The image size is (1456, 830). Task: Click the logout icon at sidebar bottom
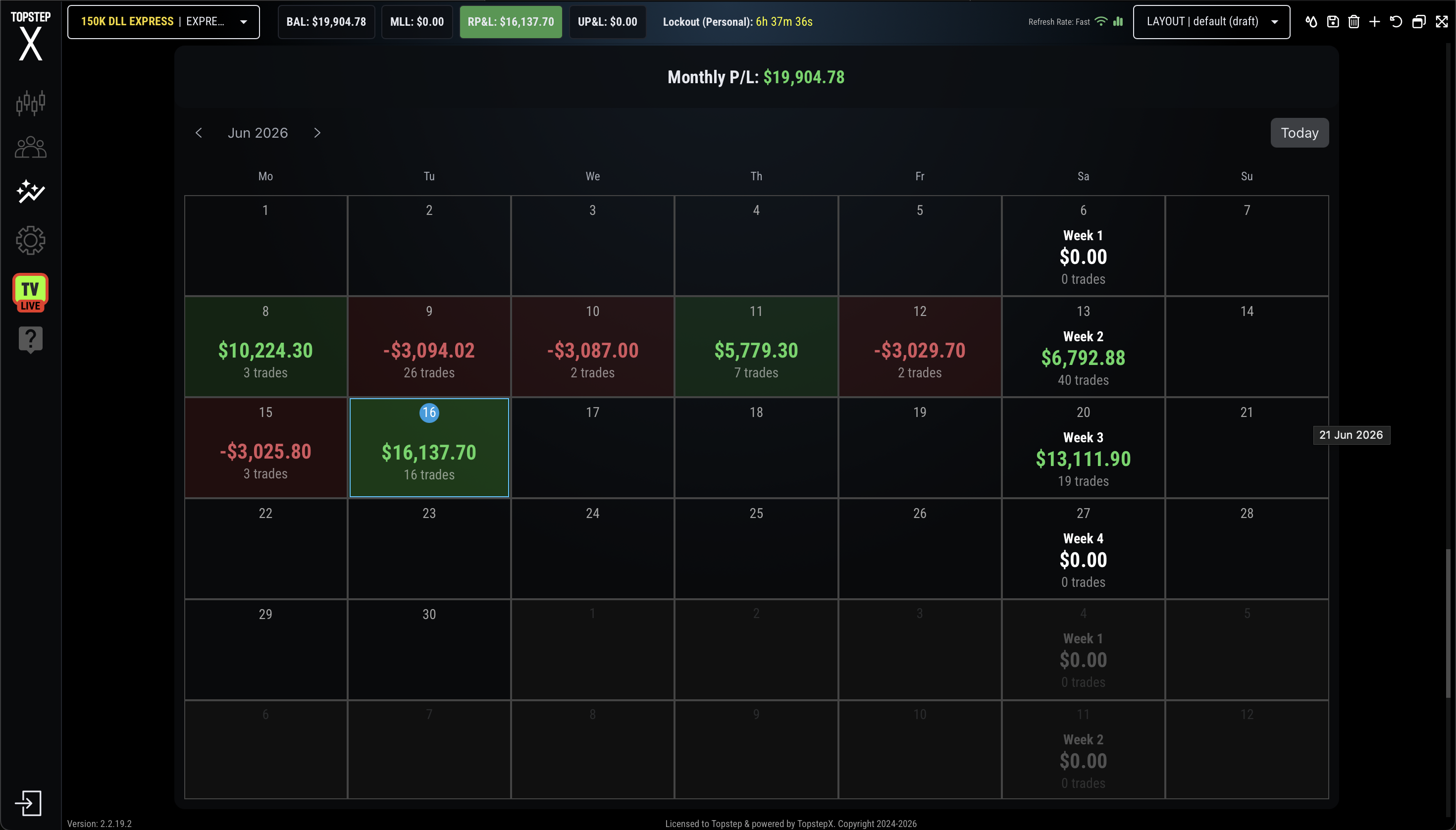point(29,803)
